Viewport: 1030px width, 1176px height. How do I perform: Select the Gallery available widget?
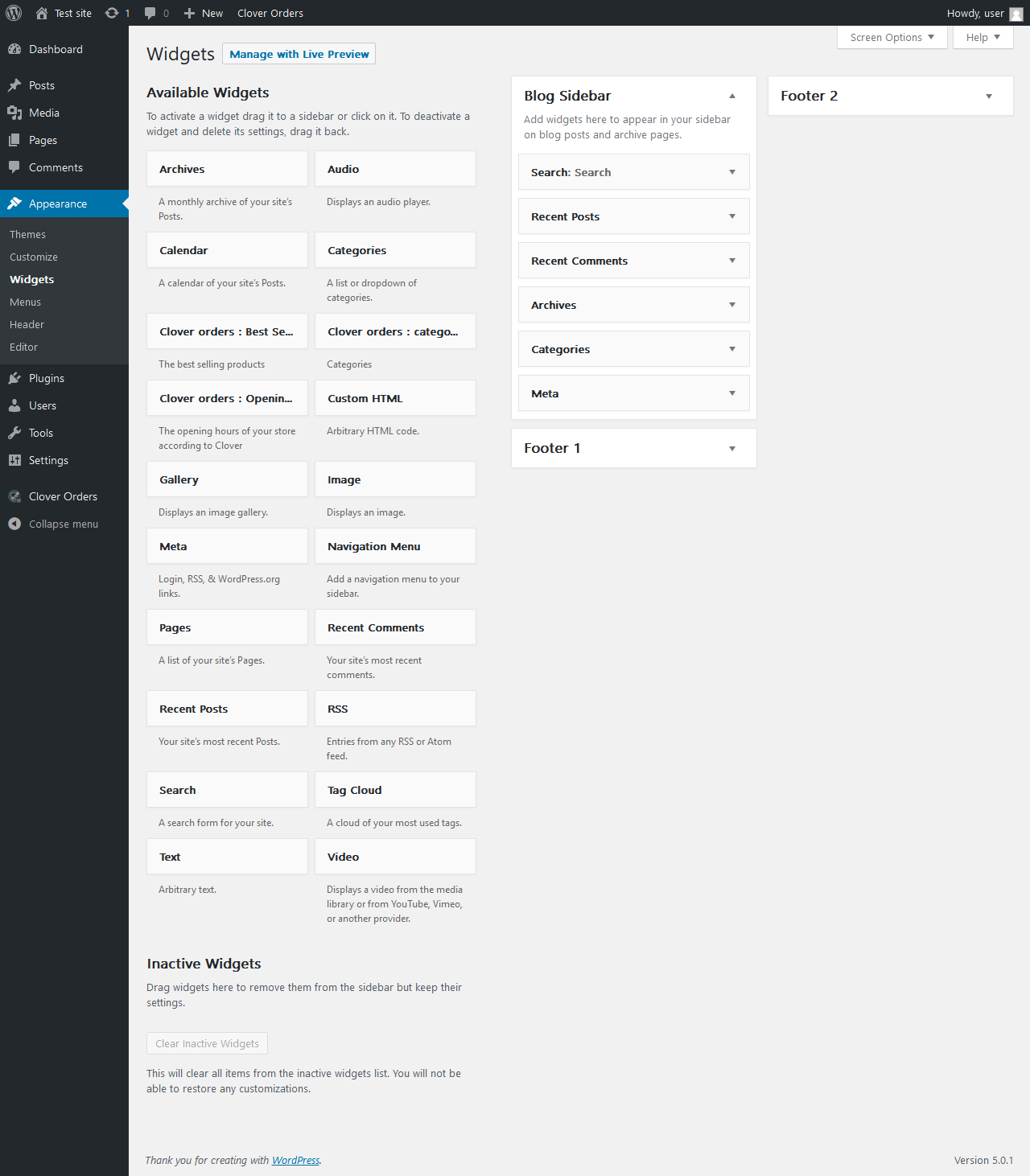[227, 479]
